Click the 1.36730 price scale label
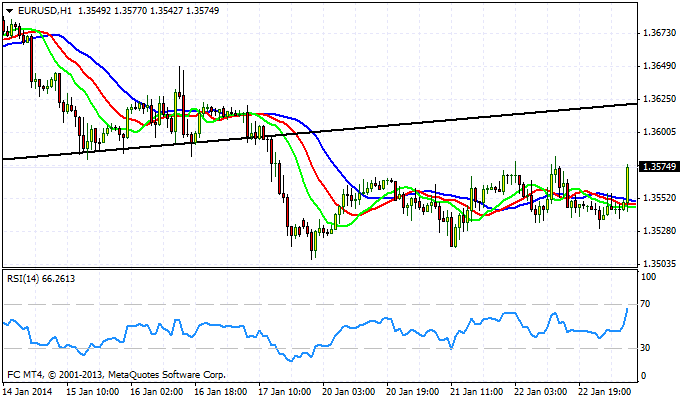 660,33
